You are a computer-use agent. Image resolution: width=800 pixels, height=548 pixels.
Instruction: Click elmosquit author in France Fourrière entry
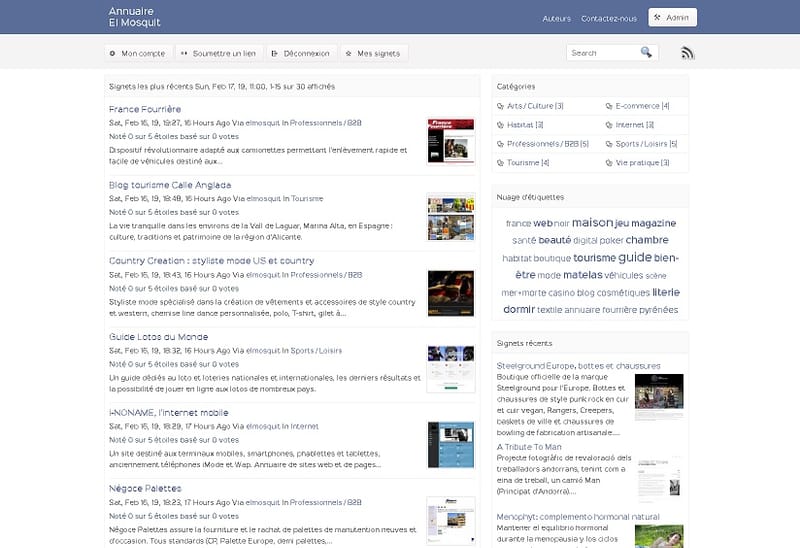click(x=263, y=123)
